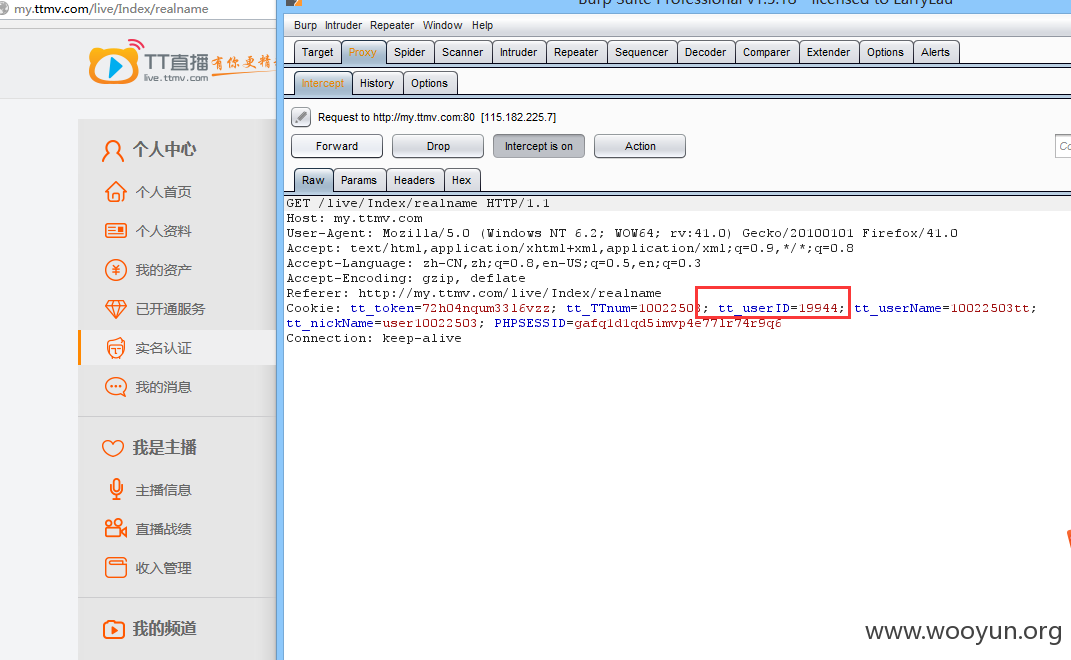This screenshot has width=1071, height=660.
Task: Click the GET /live/Index/realname request line
Action: [x=418, y=203]
